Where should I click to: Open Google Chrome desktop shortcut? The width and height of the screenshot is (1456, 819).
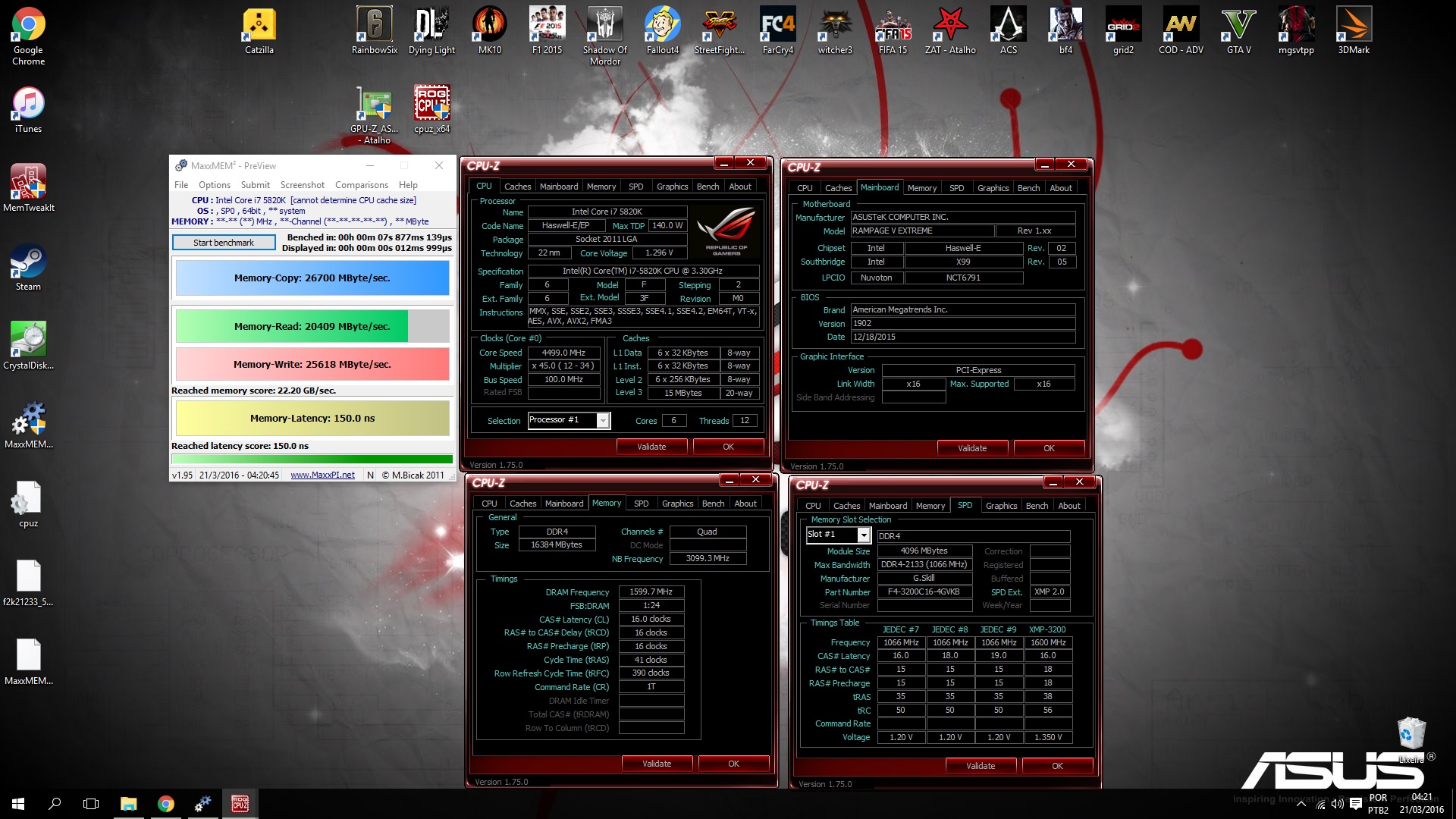pos(28,36)
